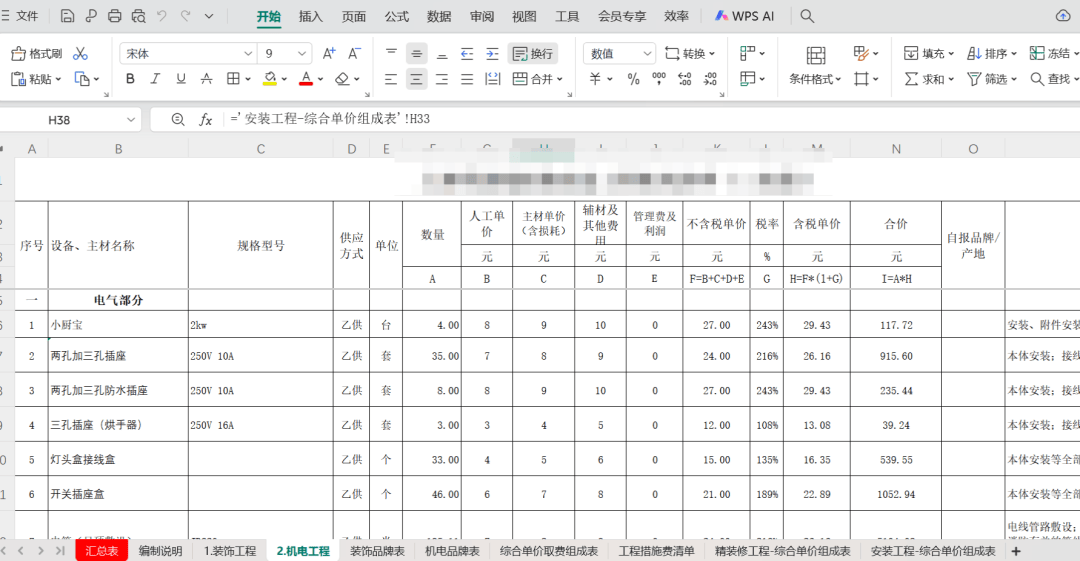Open the search magnifier beside WPS AI
1080x561 pixels.
tap(807, 16)
